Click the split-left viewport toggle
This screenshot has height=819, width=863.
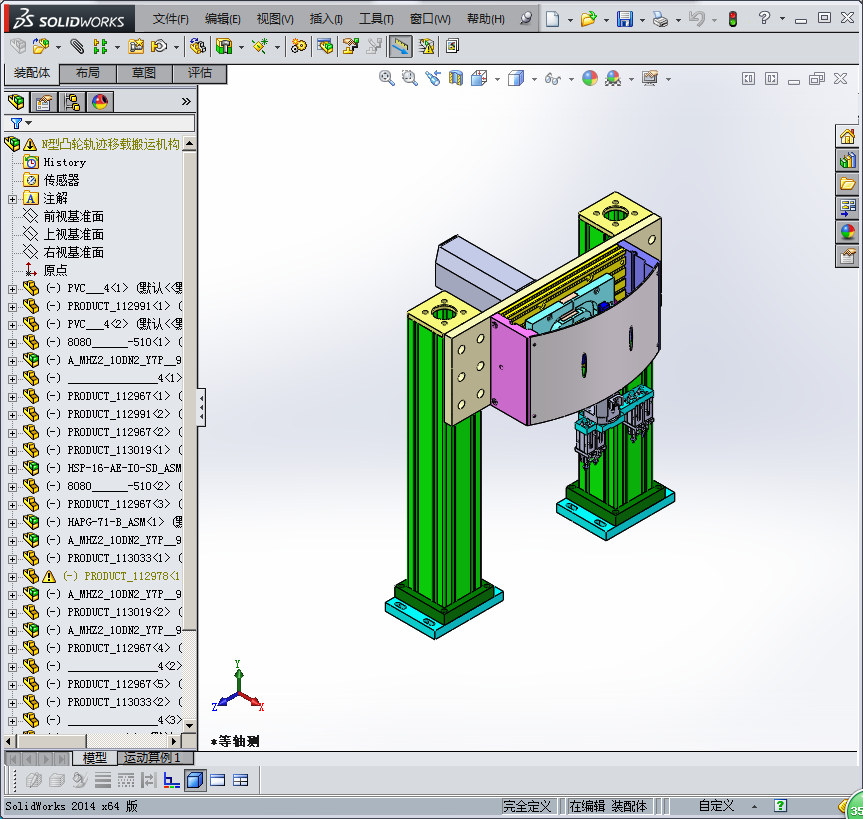coord(749,79)
